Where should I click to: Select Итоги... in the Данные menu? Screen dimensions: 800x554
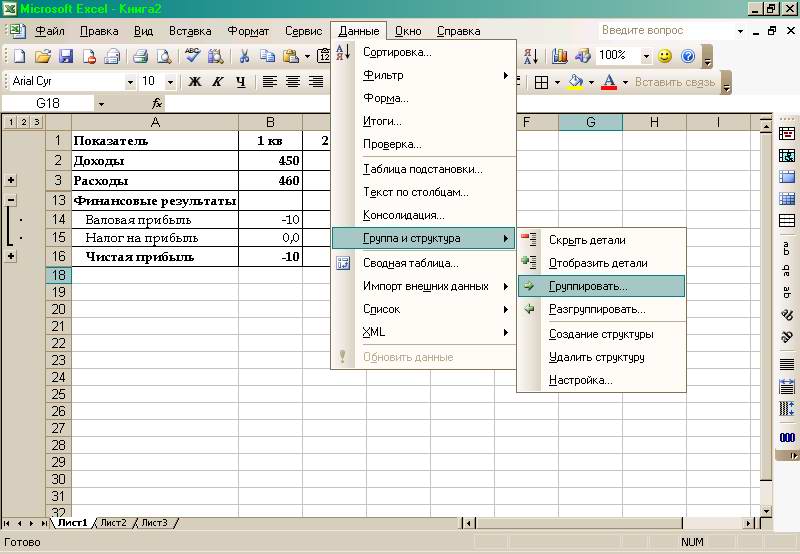click(423, 121)
